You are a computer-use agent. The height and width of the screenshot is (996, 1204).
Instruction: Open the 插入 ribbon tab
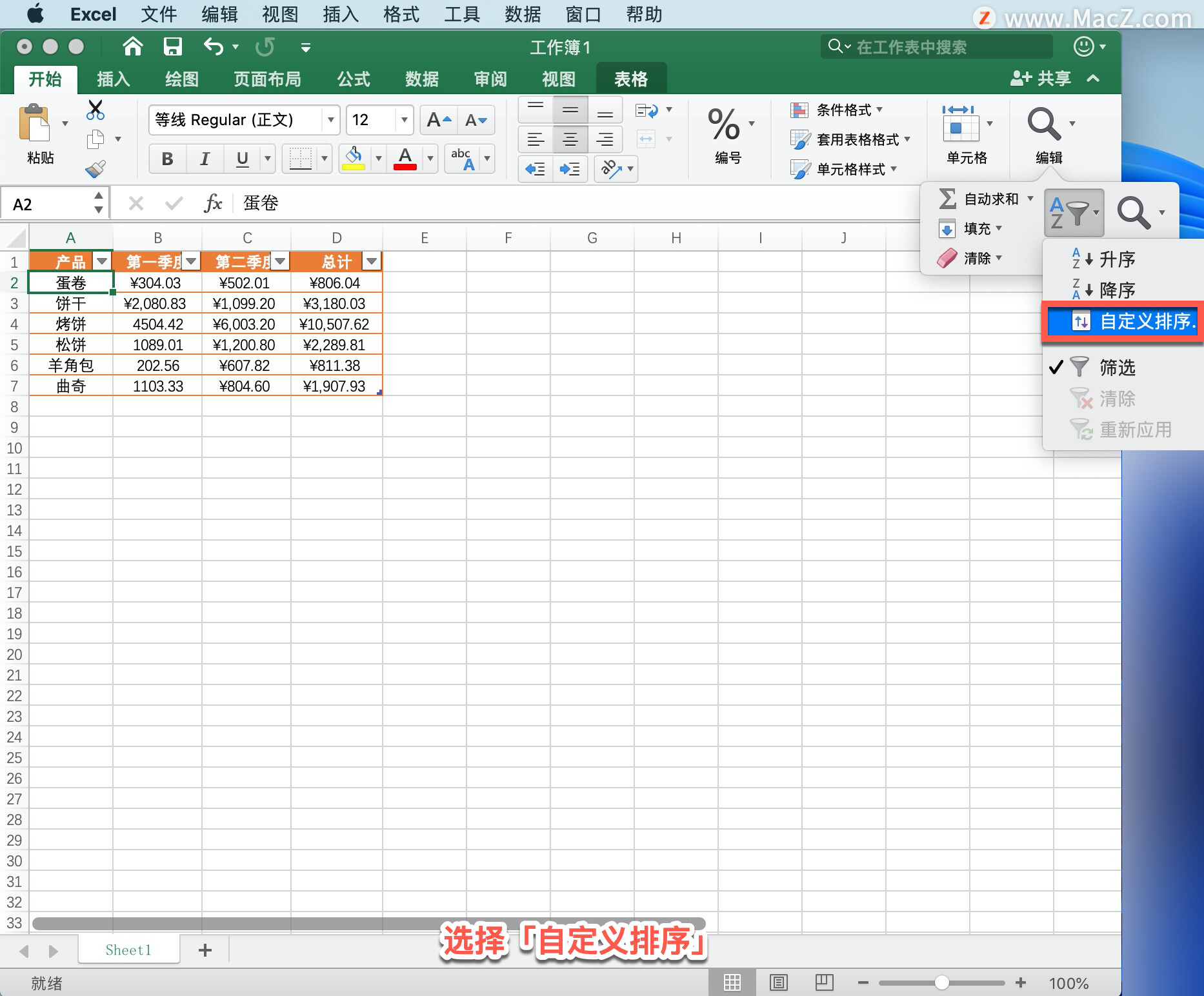pyautogui.click(x=114, y=79)
